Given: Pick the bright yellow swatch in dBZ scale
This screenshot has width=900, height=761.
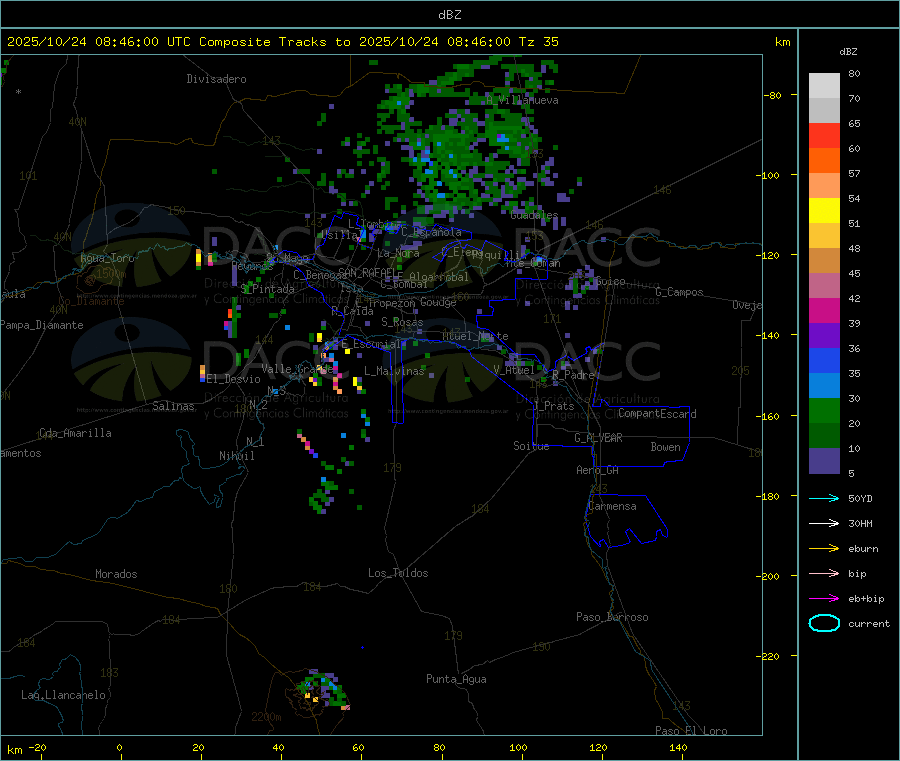Looking at the screenshot, I should (x=824, y=211).
